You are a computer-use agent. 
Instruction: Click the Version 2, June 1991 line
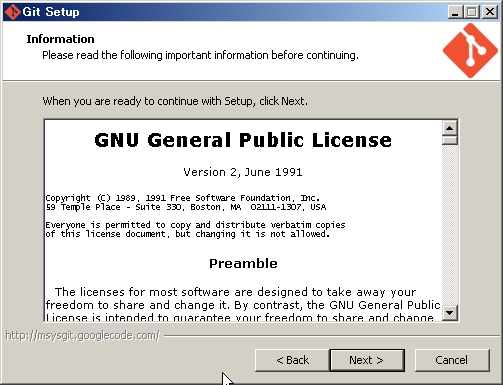click(243, 172)
